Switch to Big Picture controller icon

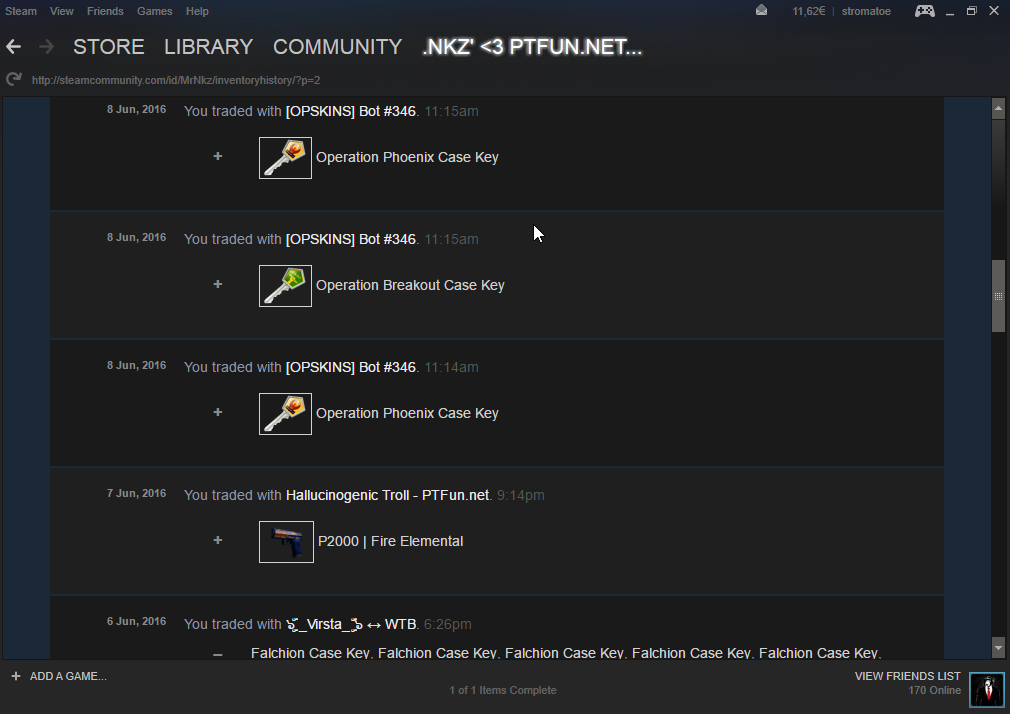click(x=925, y=11)
